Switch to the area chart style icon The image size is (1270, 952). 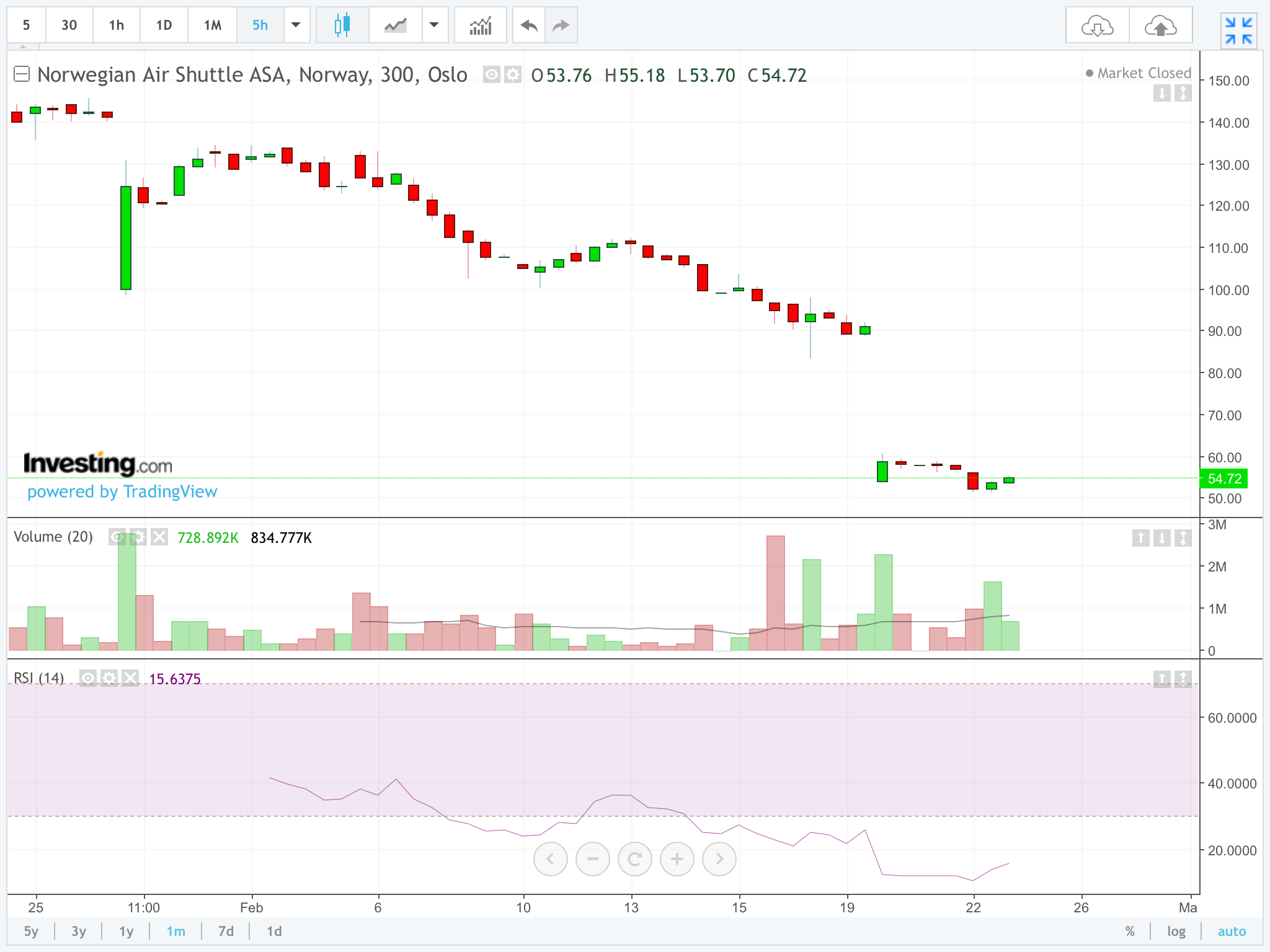[395, 25]
